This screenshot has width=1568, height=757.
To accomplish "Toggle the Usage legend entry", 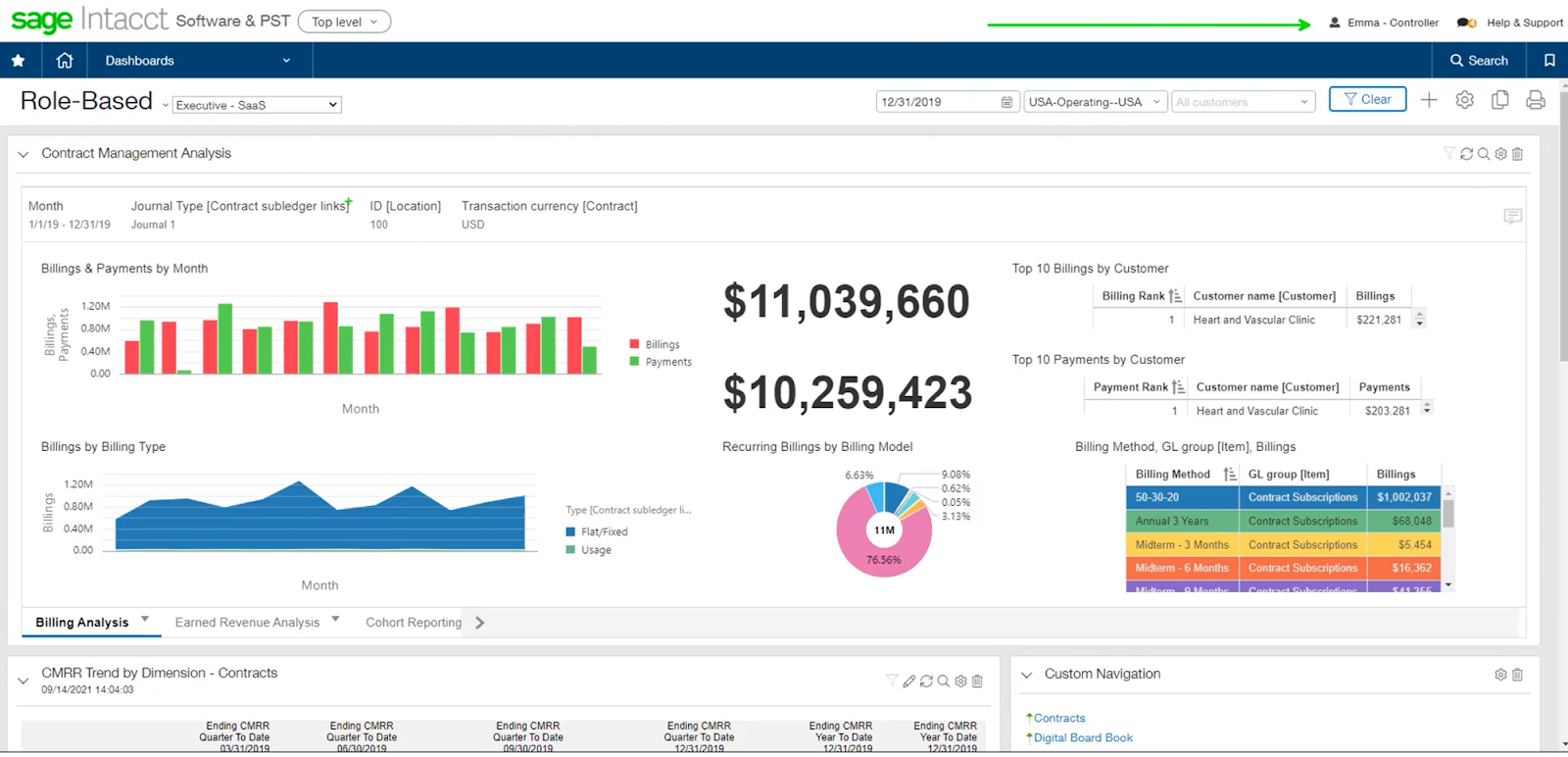I will [589, 550].
